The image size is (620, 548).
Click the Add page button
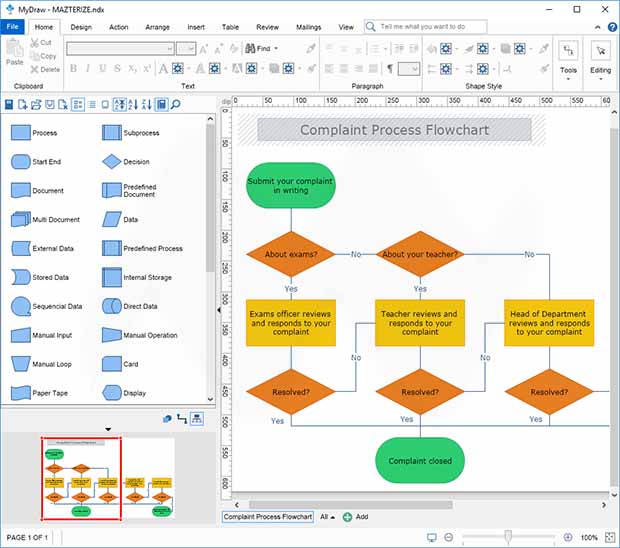[x=355, y=517]
